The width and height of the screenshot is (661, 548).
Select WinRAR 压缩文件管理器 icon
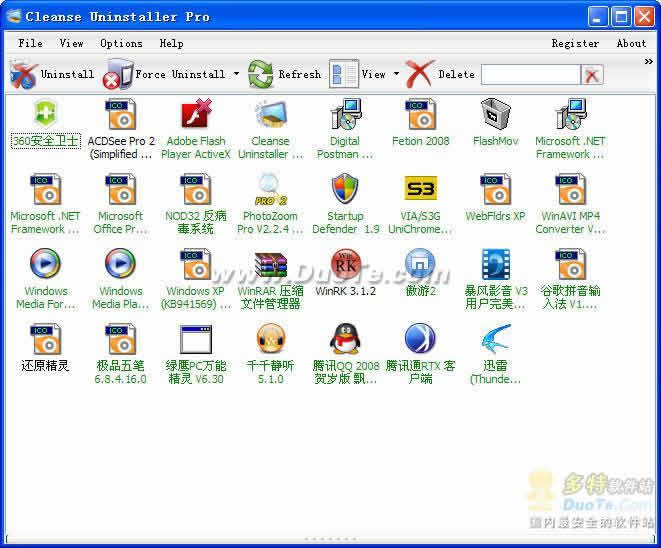click(x=271, y=265)
